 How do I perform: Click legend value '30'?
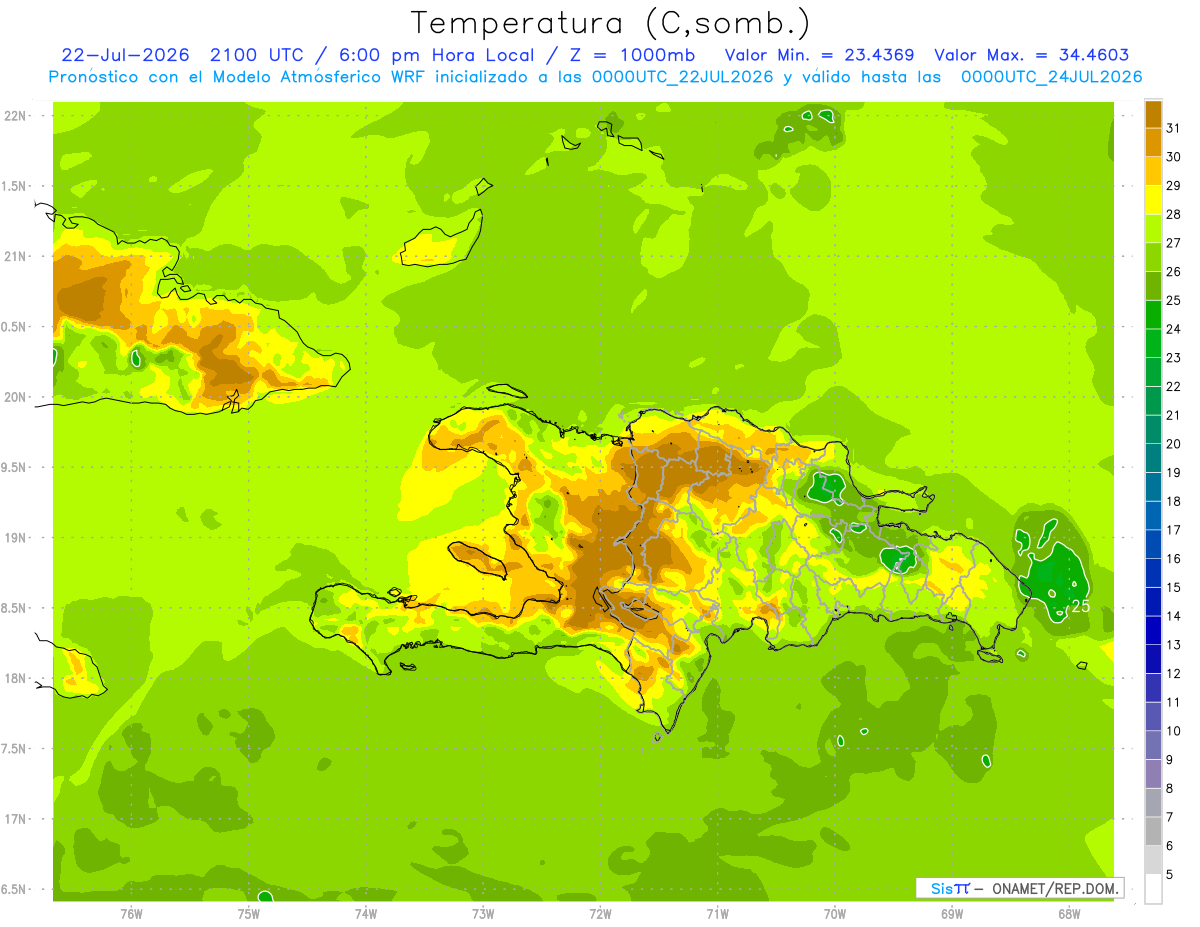point(1174,157)
